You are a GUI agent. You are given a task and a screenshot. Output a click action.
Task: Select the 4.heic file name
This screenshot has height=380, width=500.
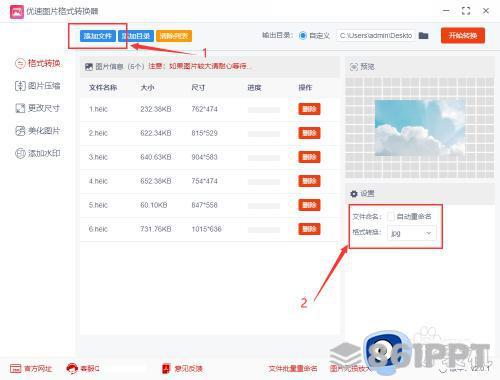(x=98, y=181)
